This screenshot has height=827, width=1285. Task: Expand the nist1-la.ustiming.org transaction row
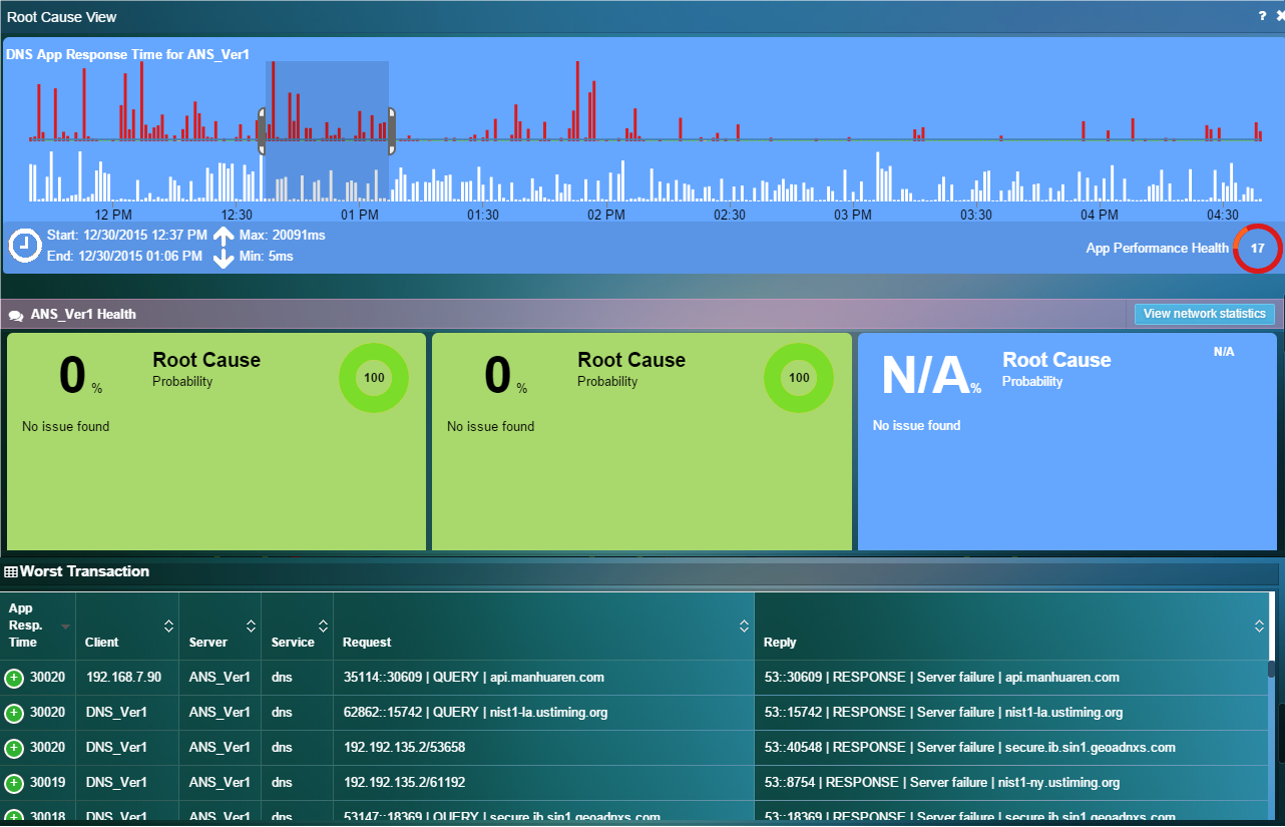click(14, 713)
